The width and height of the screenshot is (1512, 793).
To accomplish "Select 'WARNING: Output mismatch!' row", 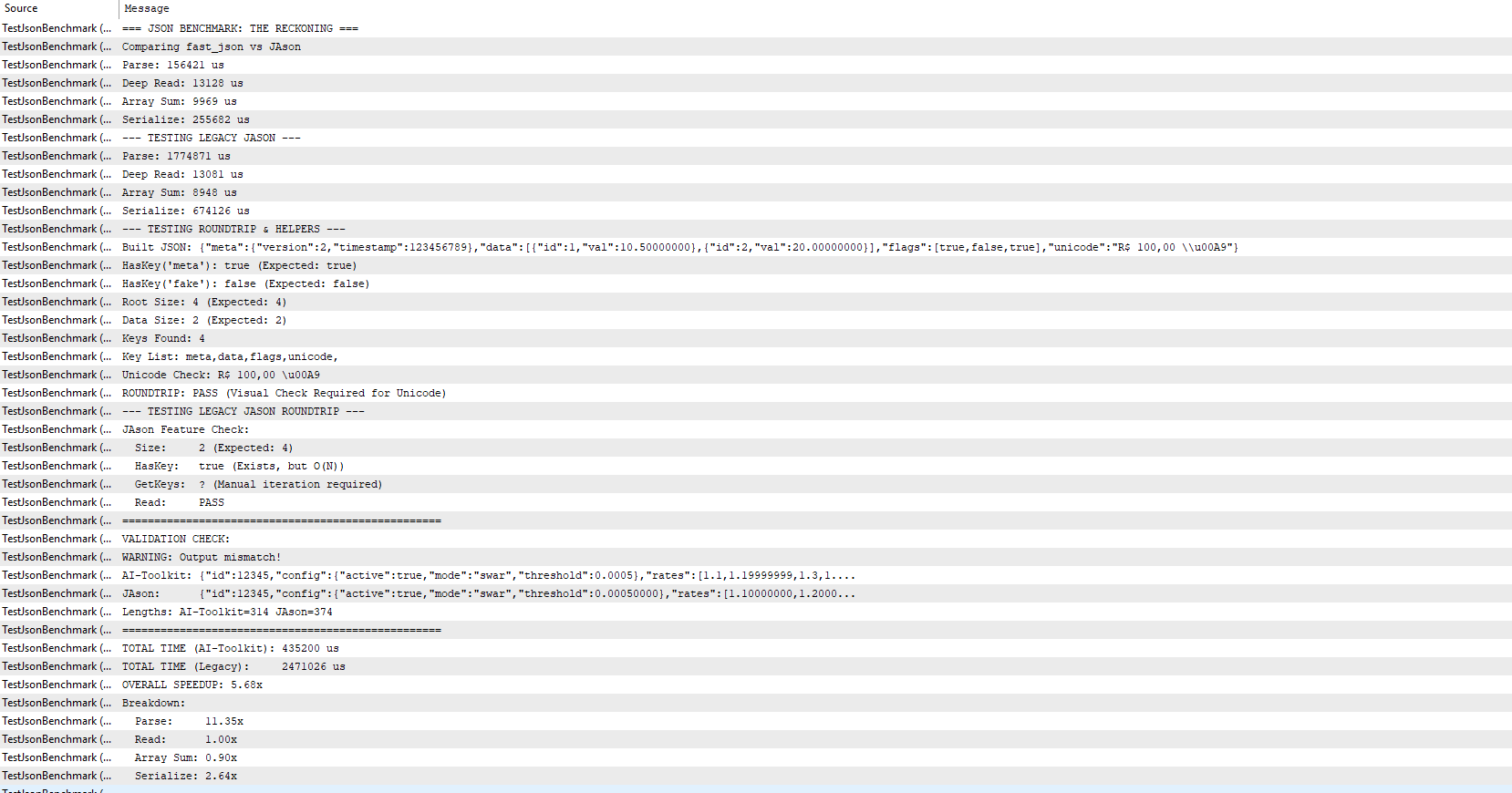I will [x=756, y=557].
